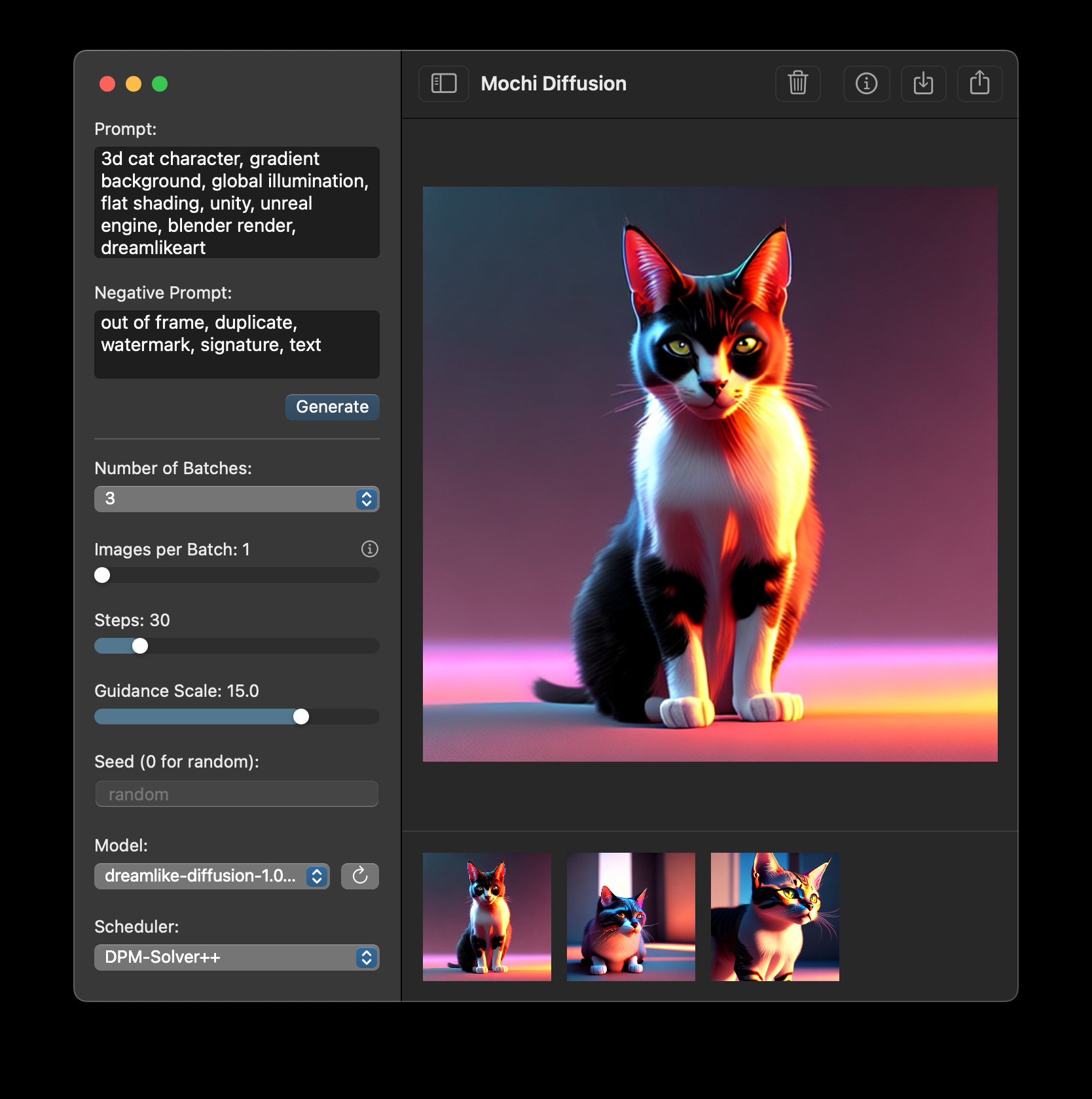Select the first cat thumbnail
This screenshot has height=1099, width=1092.
(x=487, y=917)
